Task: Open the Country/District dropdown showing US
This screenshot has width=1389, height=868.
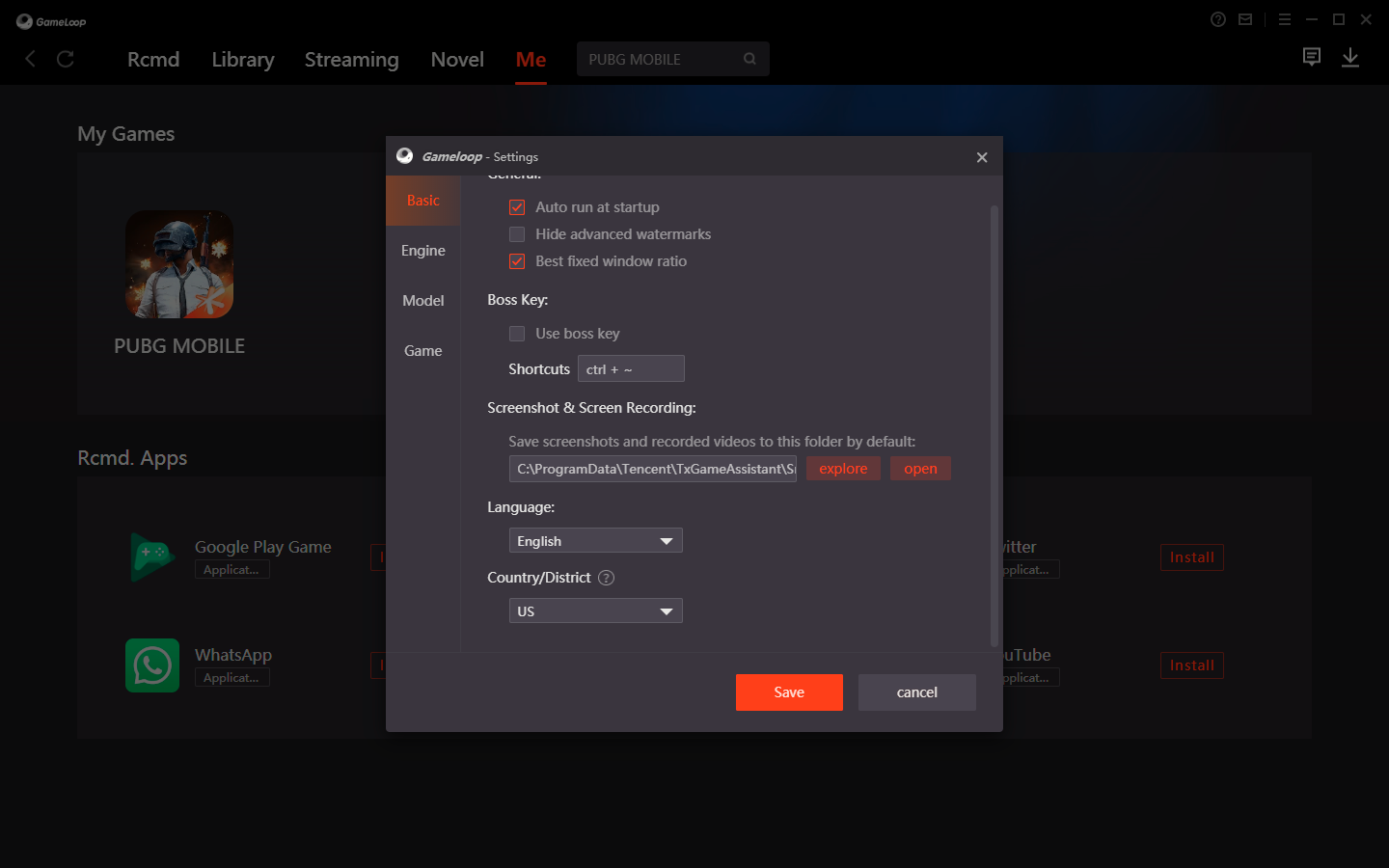Action: pyautogui.click(x=596, y=610)
